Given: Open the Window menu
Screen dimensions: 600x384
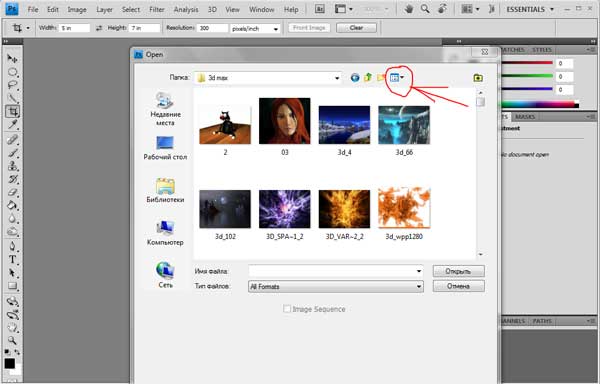Looking at the screenshot, I should 261,10.
